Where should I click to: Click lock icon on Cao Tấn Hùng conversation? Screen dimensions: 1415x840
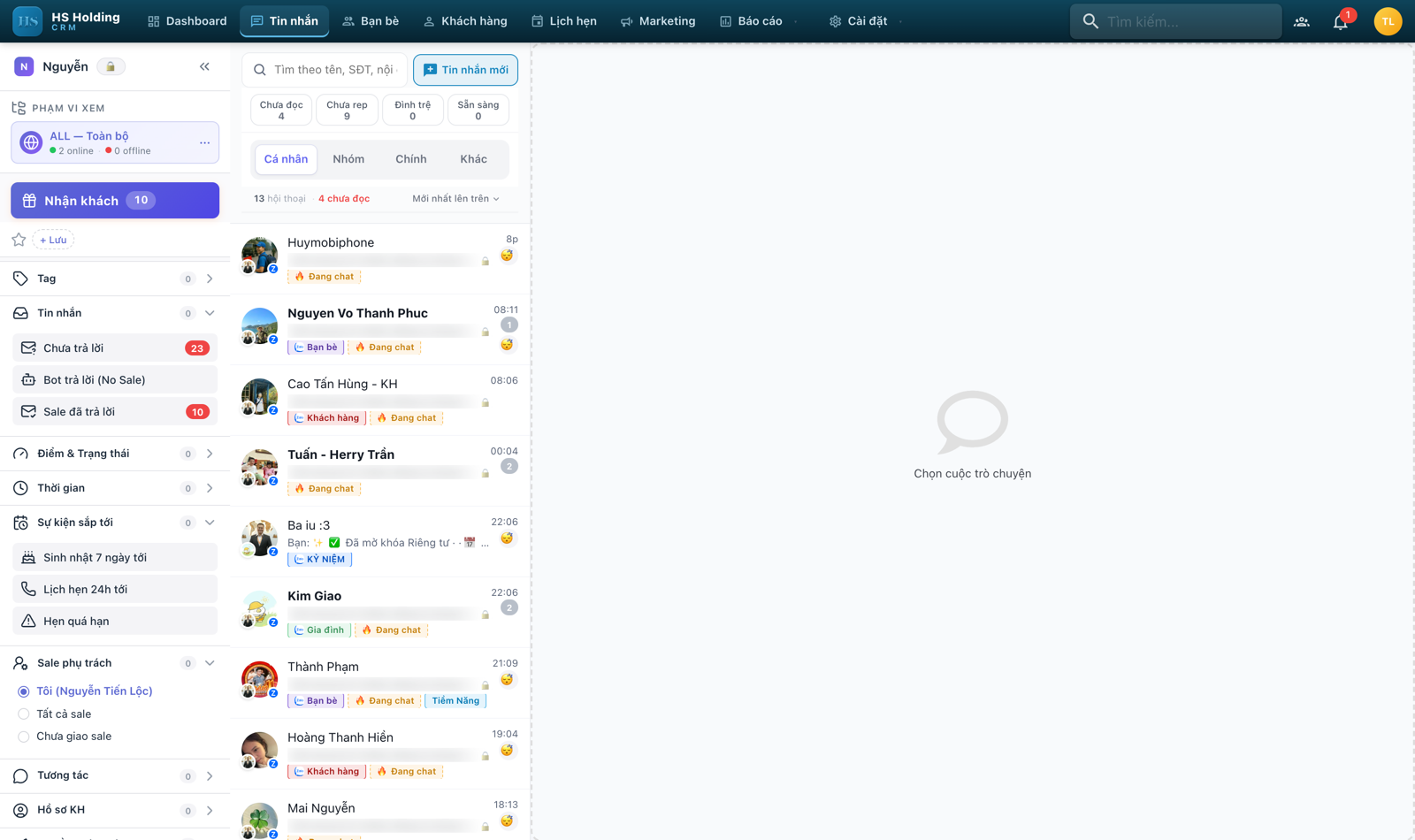click(x=486, y=402)
